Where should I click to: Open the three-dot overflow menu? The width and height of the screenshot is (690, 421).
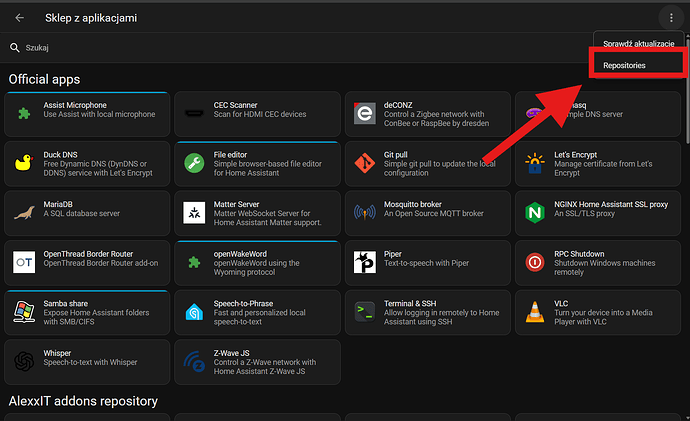point(669,18)
